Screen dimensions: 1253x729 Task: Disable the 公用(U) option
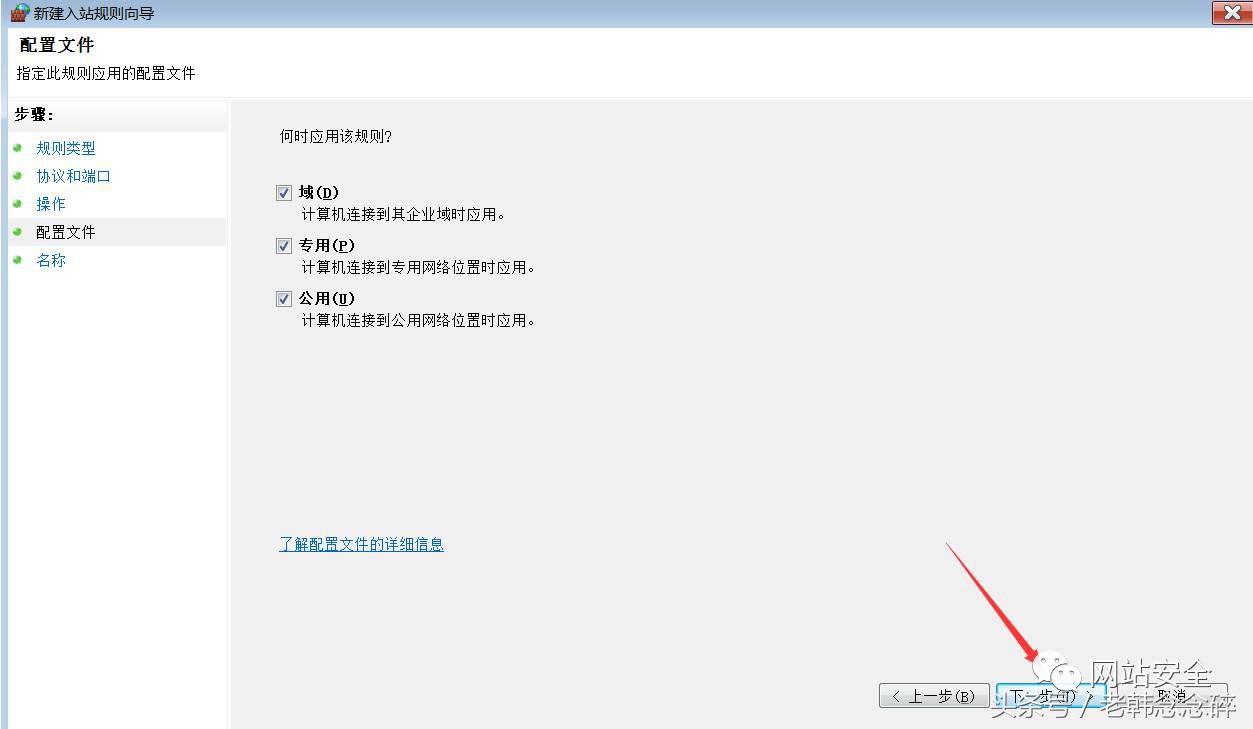(x=283, y=298)
